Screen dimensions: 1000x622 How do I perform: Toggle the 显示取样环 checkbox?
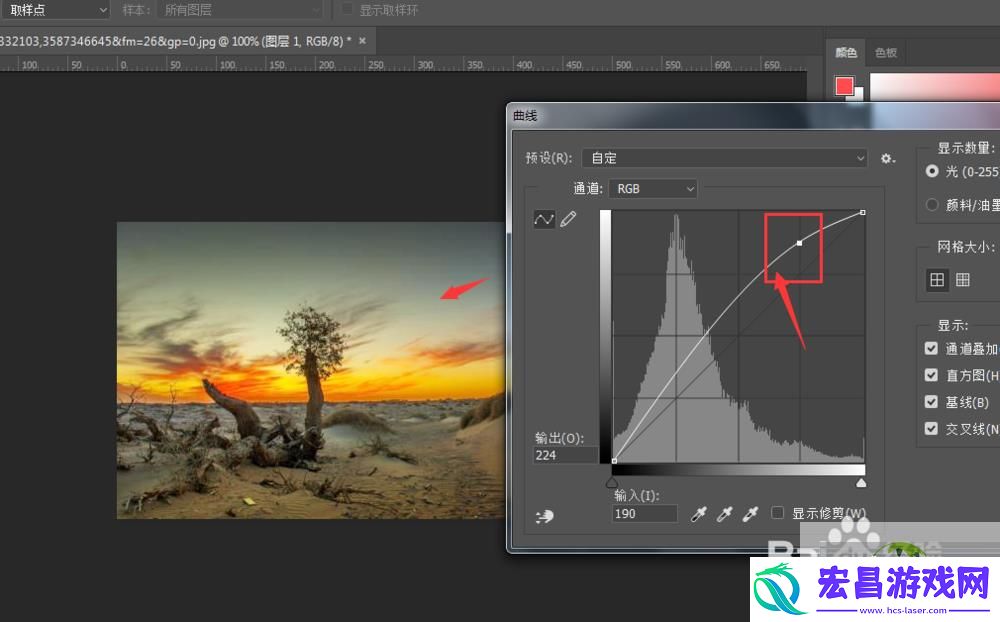(x=347, y=9)
